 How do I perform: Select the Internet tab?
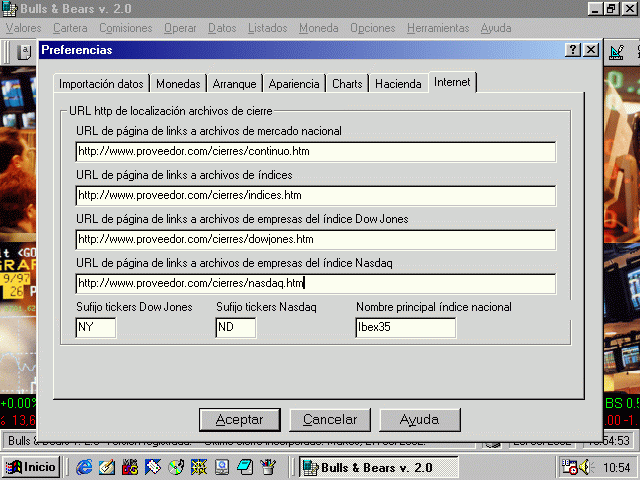(x=452, y=82)
